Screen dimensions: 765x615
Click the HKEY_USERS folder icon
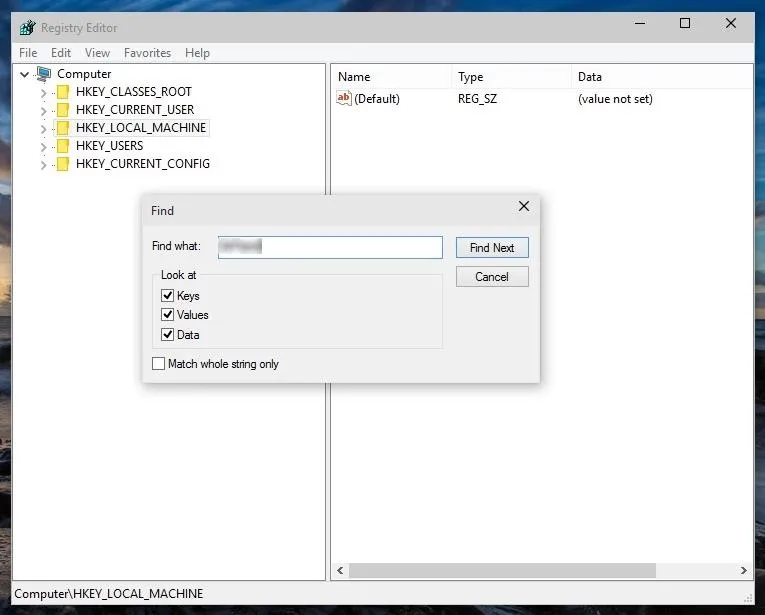tap(63, 146)
